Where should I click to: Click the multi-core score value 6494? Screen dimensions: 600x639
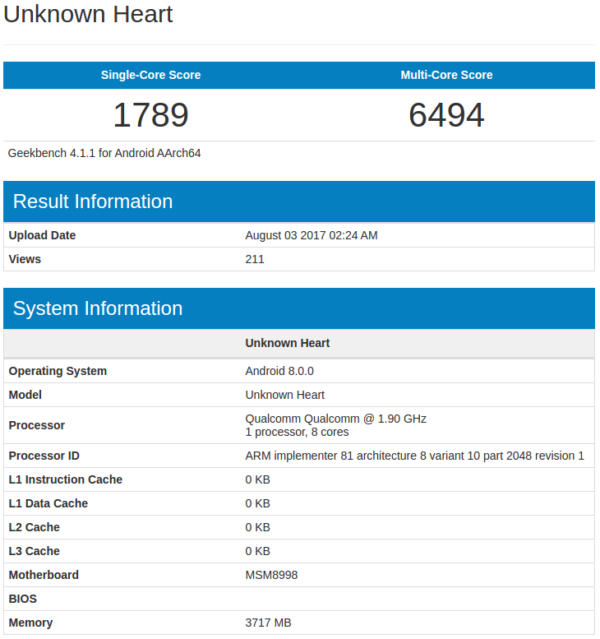point(446,115)
